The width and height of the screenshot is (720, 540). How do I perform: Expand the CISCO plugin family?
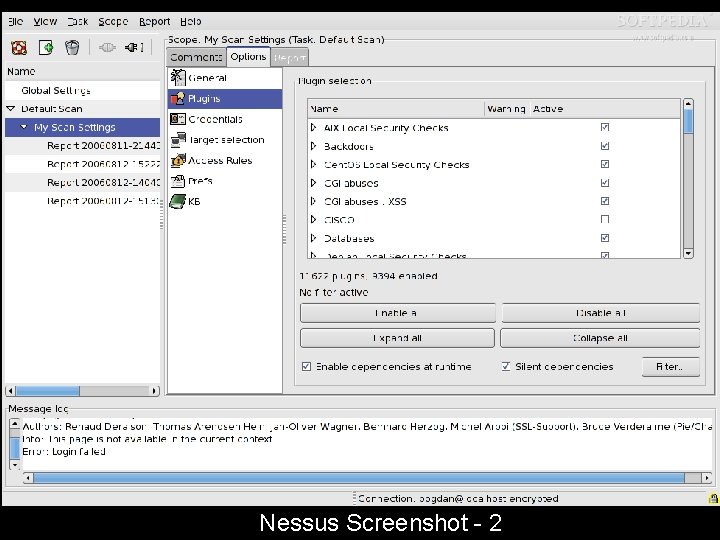(314, 219)
